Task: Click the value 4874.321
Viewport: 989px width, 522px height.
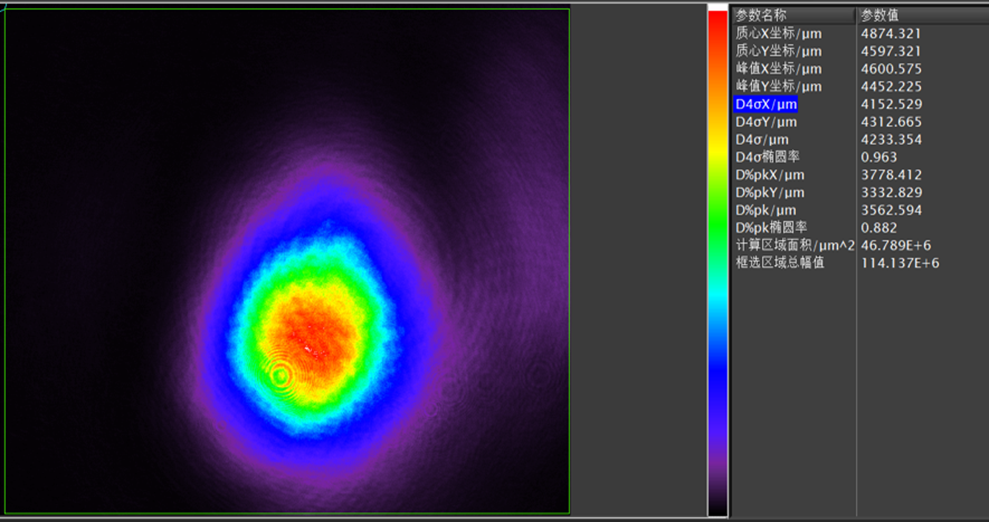Action: [891, 33]
